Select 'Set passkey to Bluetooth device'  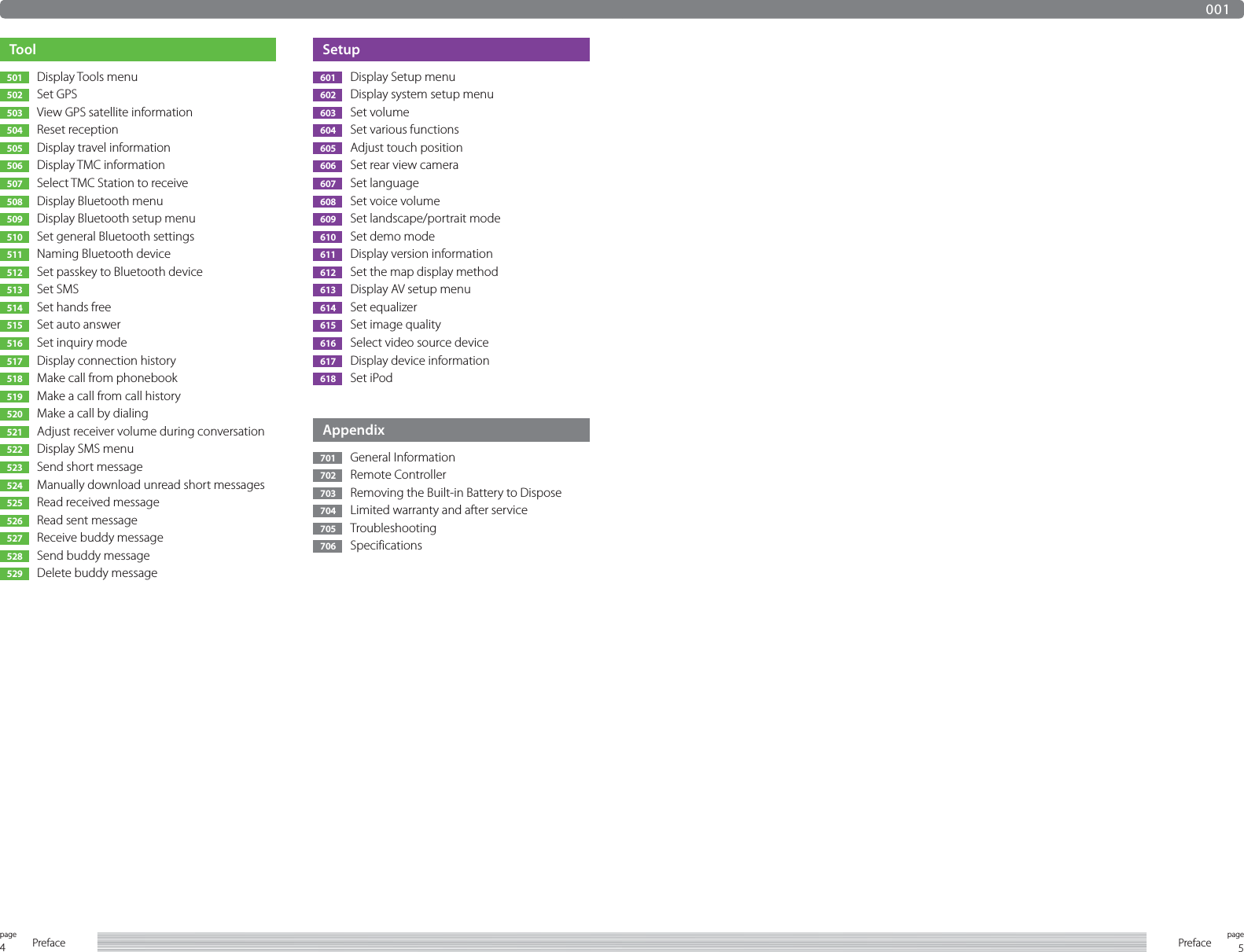click(120, 272)
